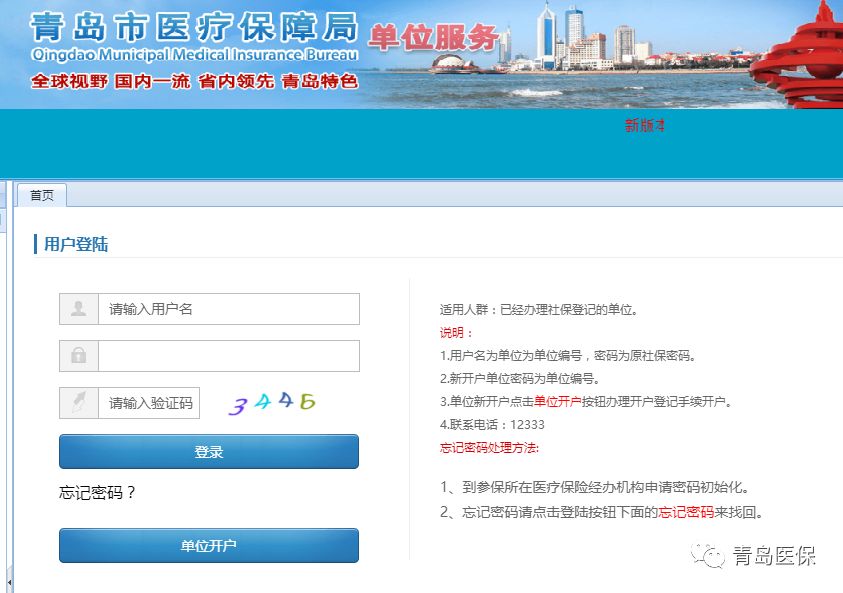843x593 pixels.
Task: Follow the red 忘记密码 link in step 2
Action: click(x=686, y=512)
